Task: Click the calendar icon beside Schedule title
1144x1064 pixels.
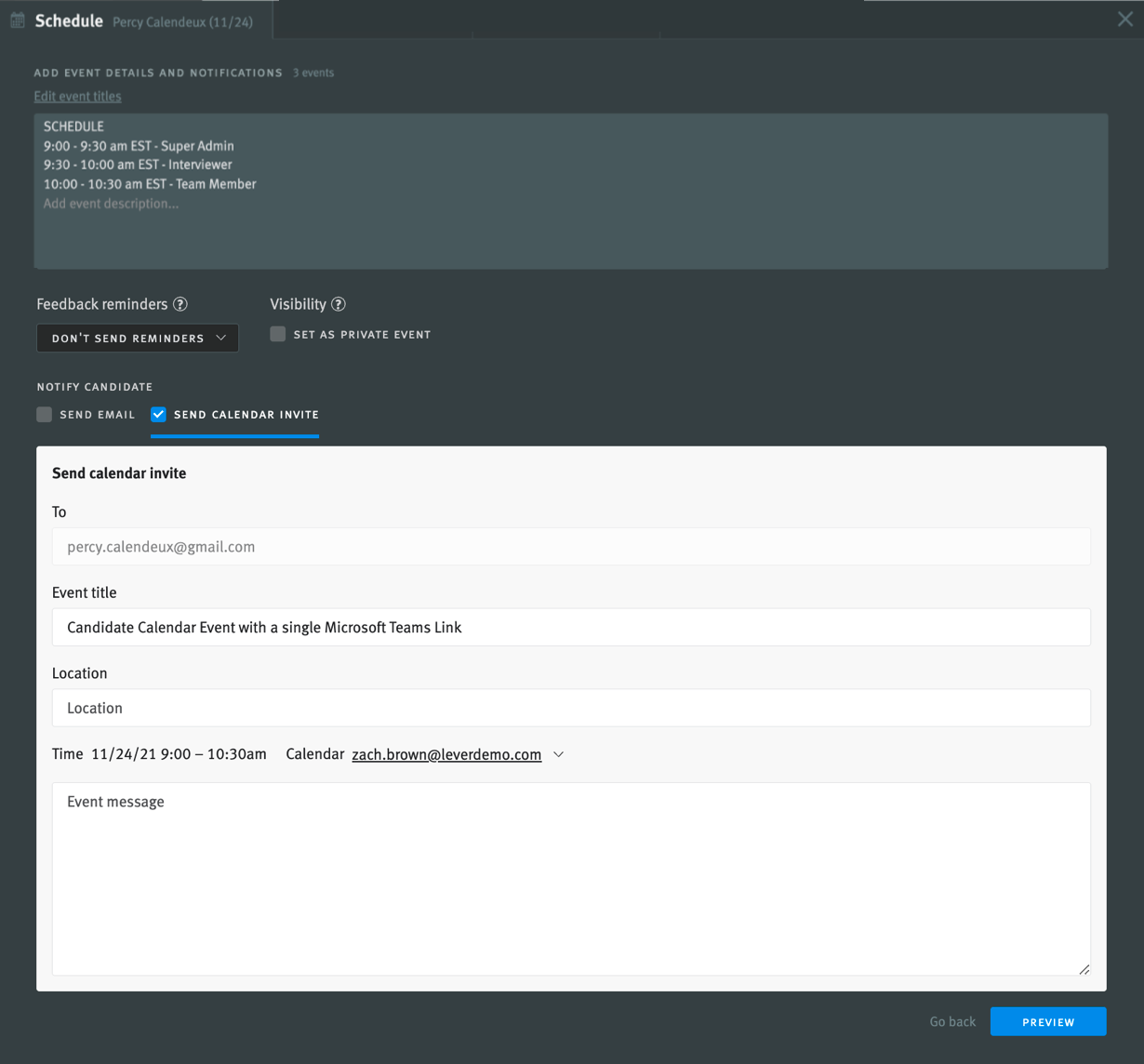Action: pyautogui.click(x=18, y=20)
